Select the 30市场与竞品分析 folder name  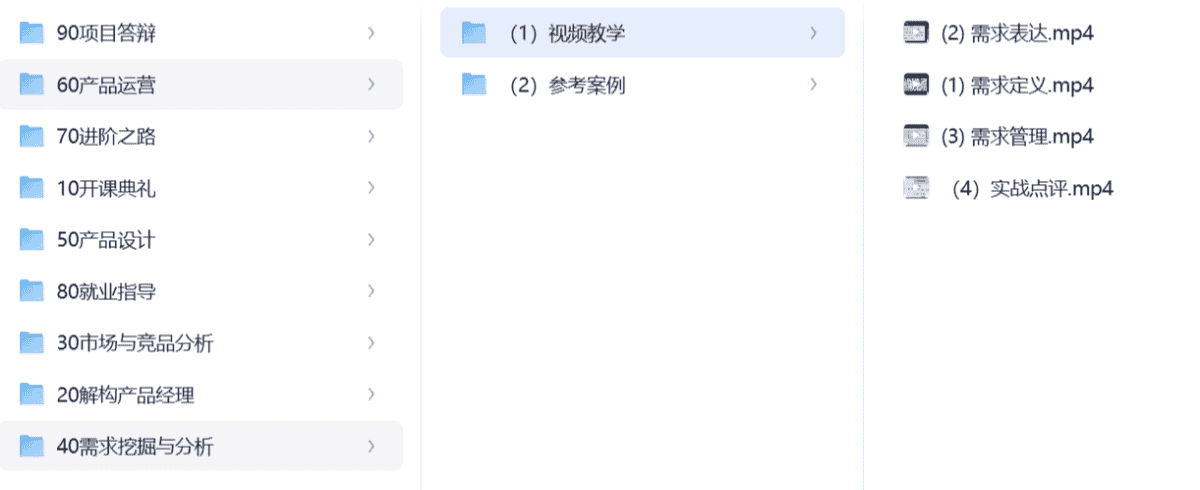pyautogui.click(x=135, y=343)
